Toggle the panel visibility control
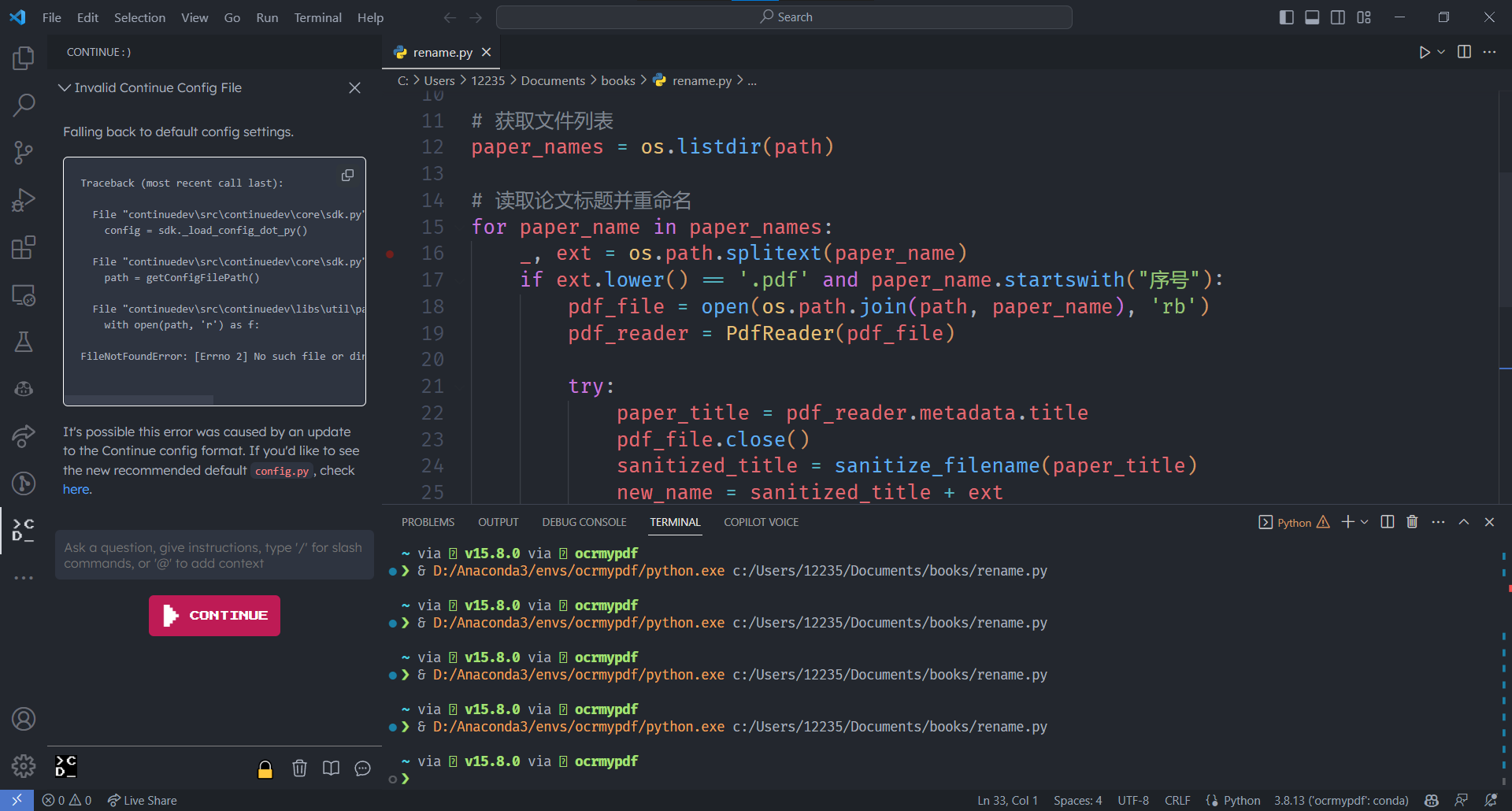1512x811 pixels. tap(1311, 17)
